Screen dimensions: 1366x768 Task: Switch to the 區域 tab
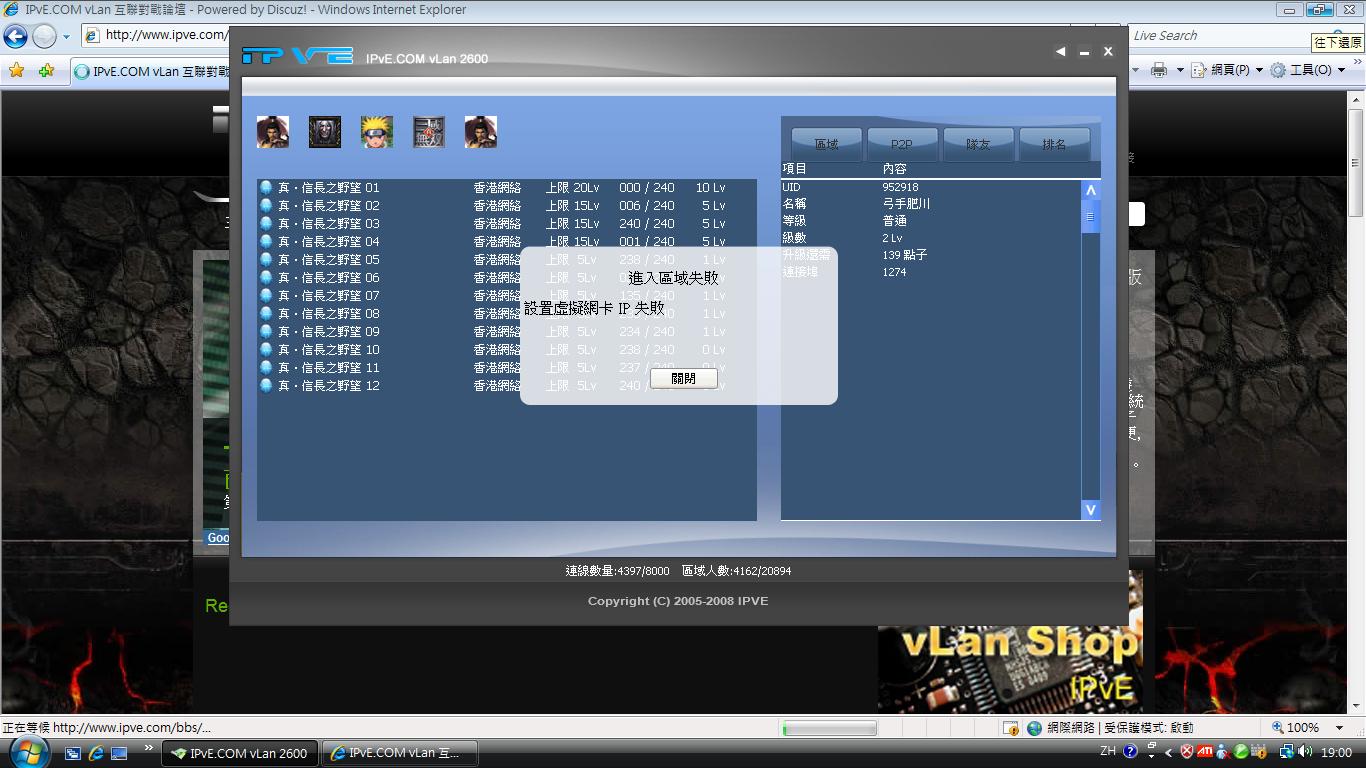tap(827, 144)
